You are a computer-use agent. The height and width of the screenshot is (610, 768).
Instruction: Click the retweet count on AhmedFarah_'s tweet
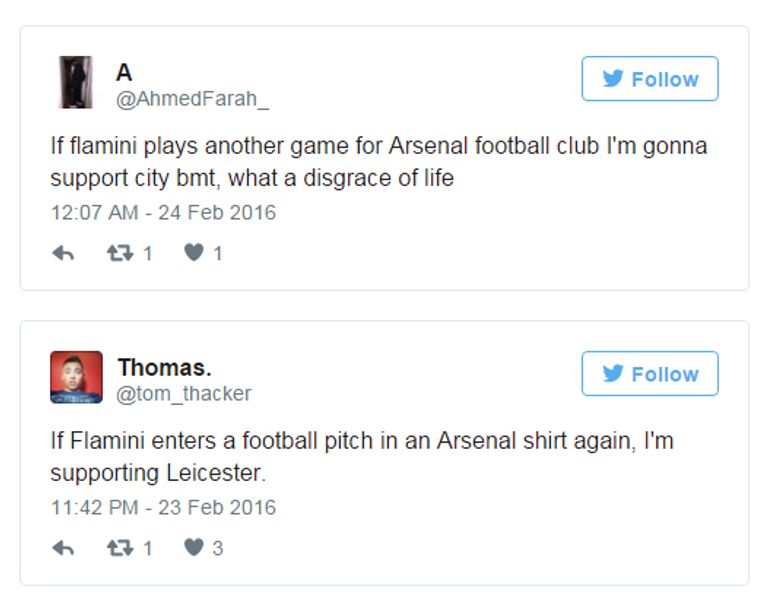tap(147, 254)
